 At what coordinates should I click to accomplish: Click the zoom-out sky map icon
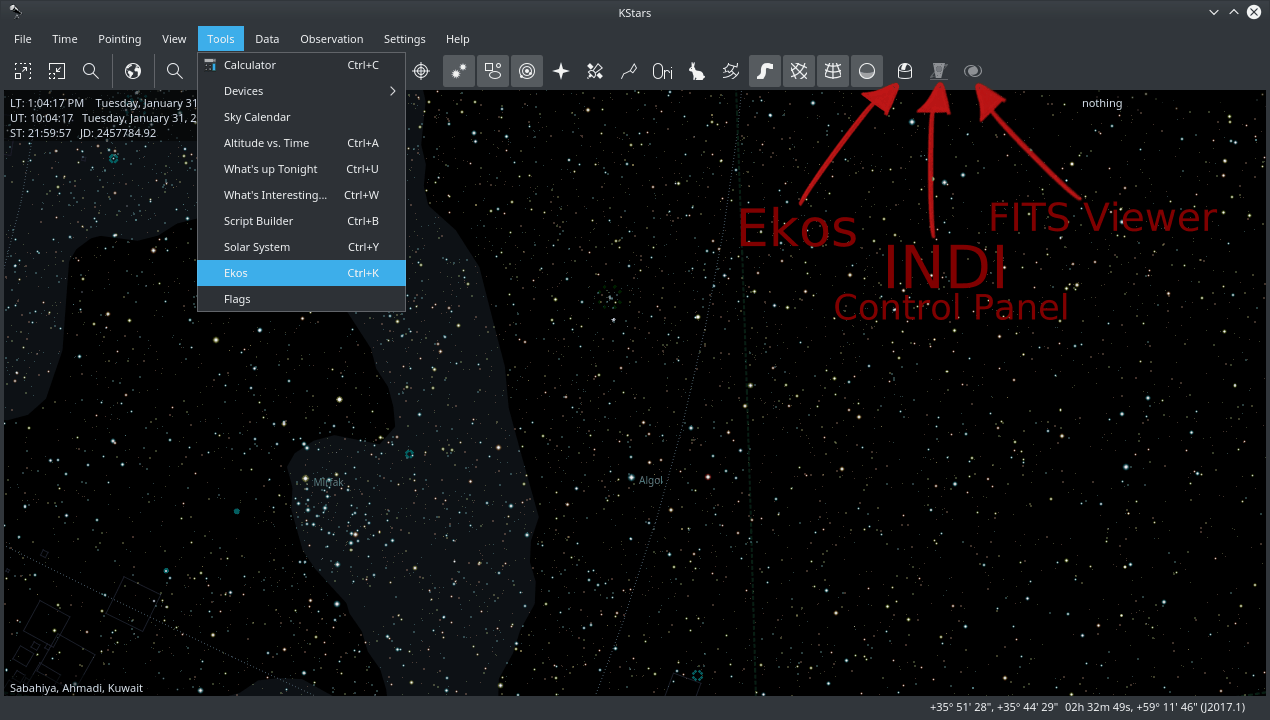[x=57, y=71]
